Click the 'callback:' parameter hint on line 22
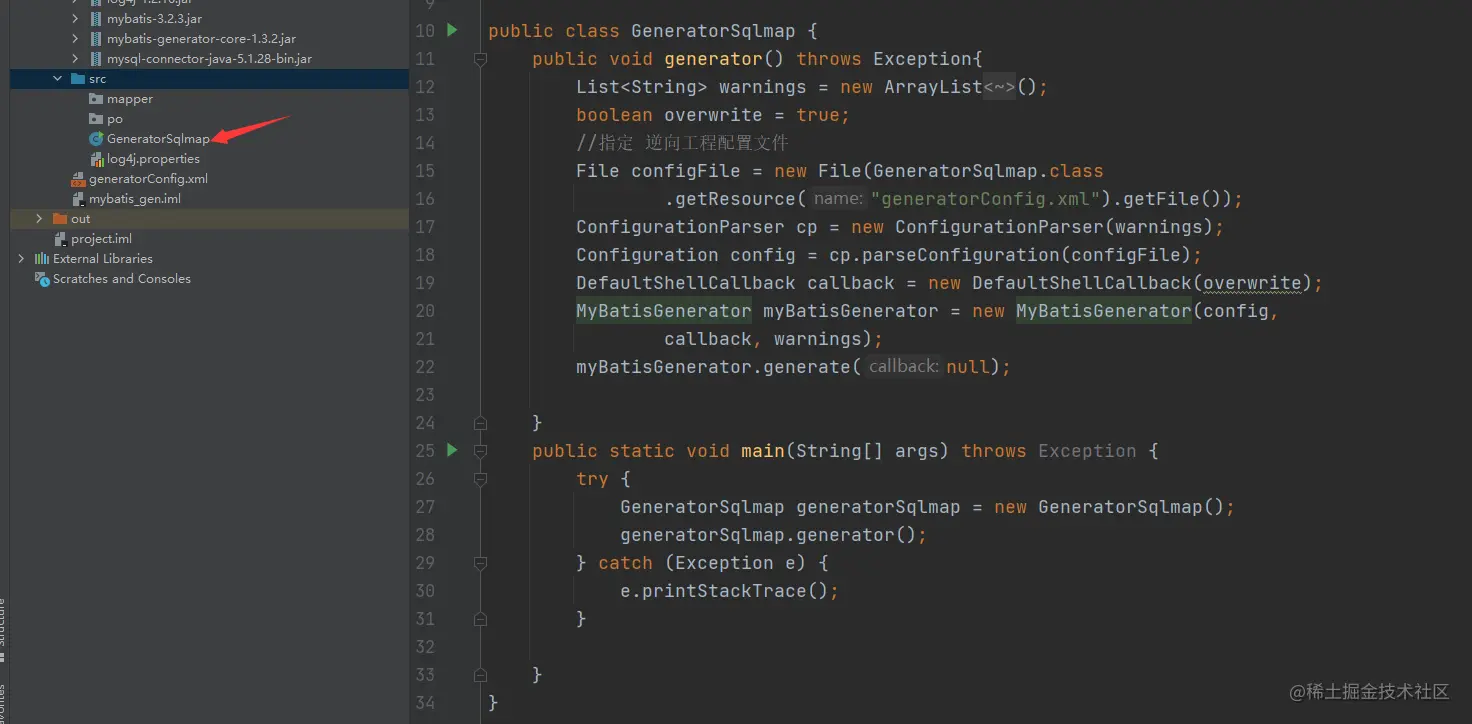 [x=904, y=366]
